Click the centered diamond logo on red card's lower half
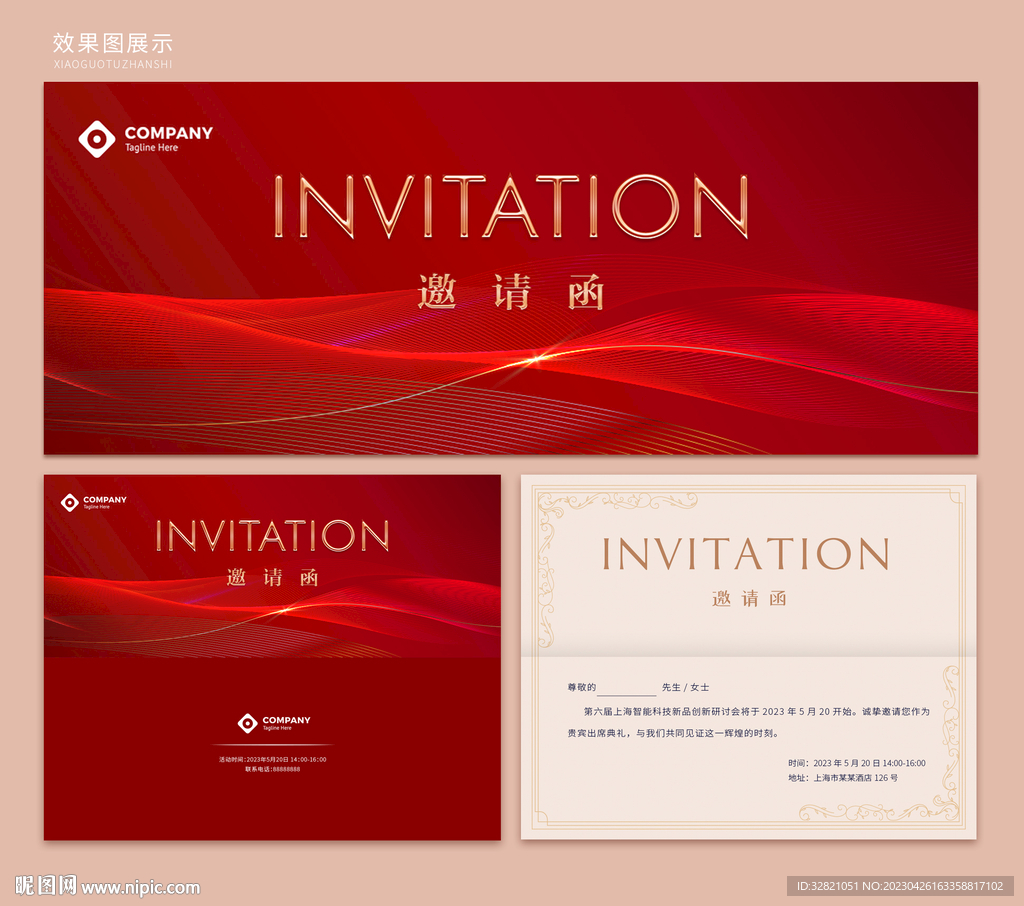This screenshot has height=906, width=1024. (248, 723)
